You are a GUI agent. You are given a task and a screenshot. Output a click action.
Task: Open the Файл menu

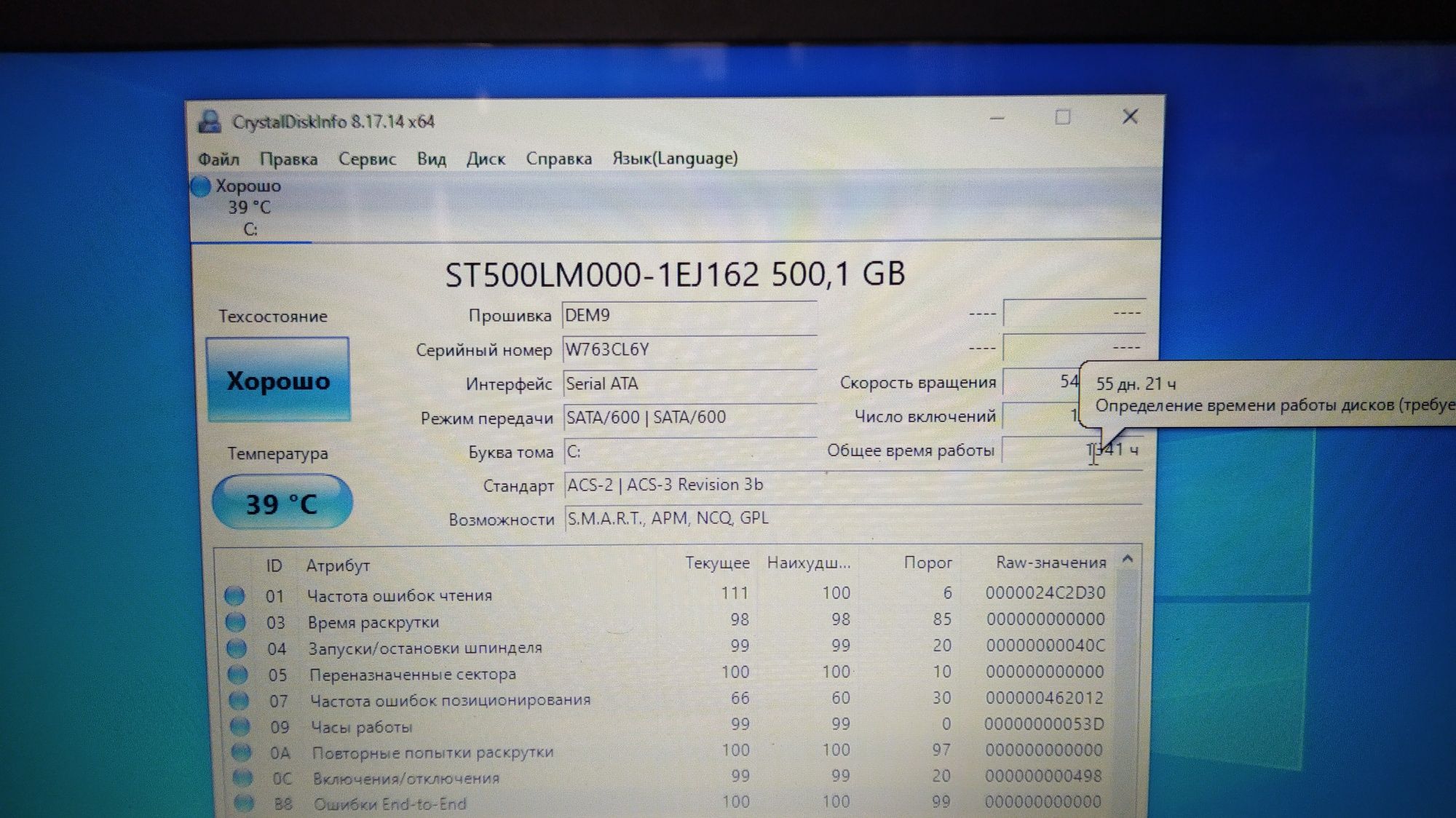tap(218, 159)
